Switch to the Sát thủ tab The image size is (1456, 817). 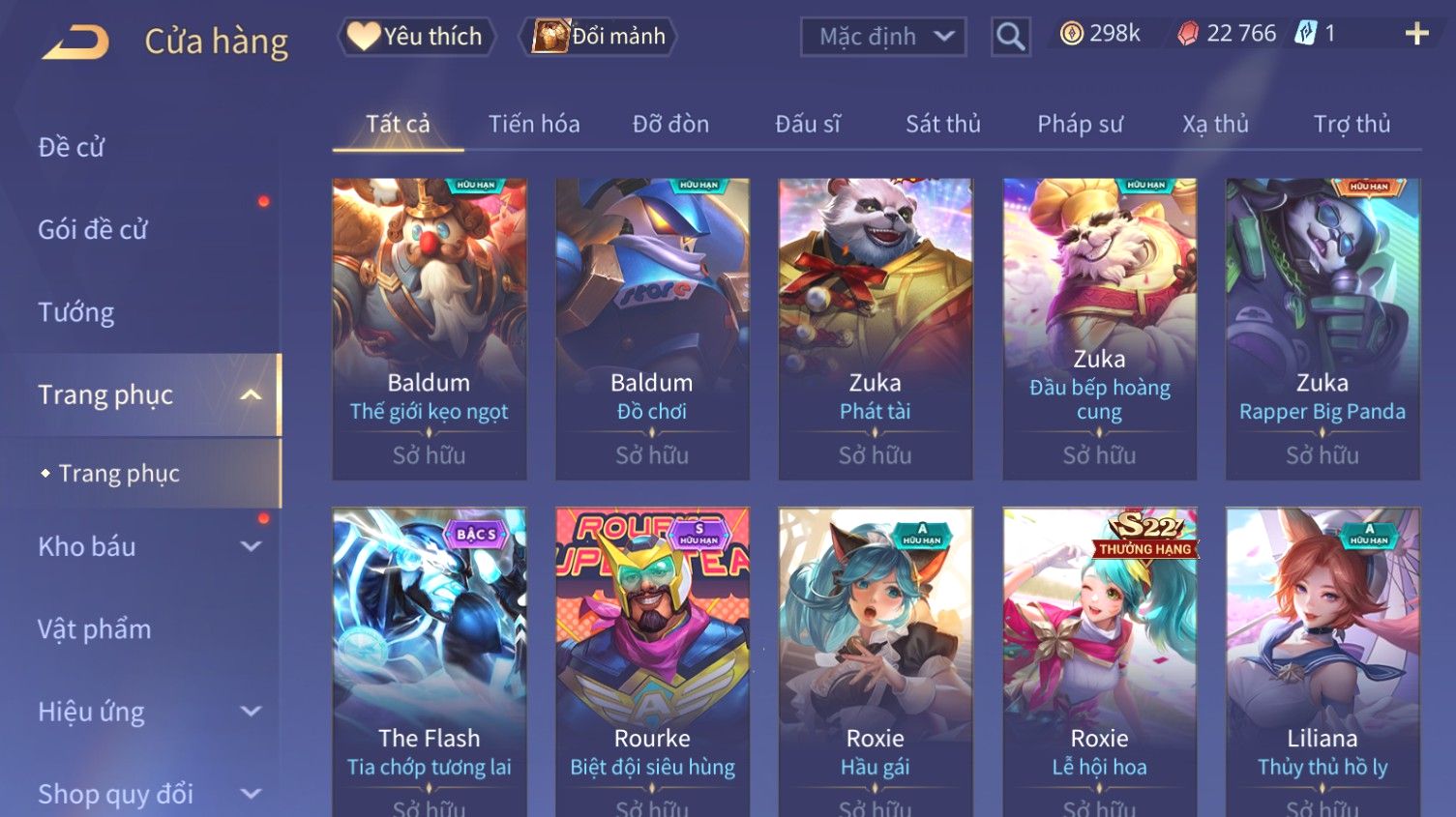pos(943,124)
